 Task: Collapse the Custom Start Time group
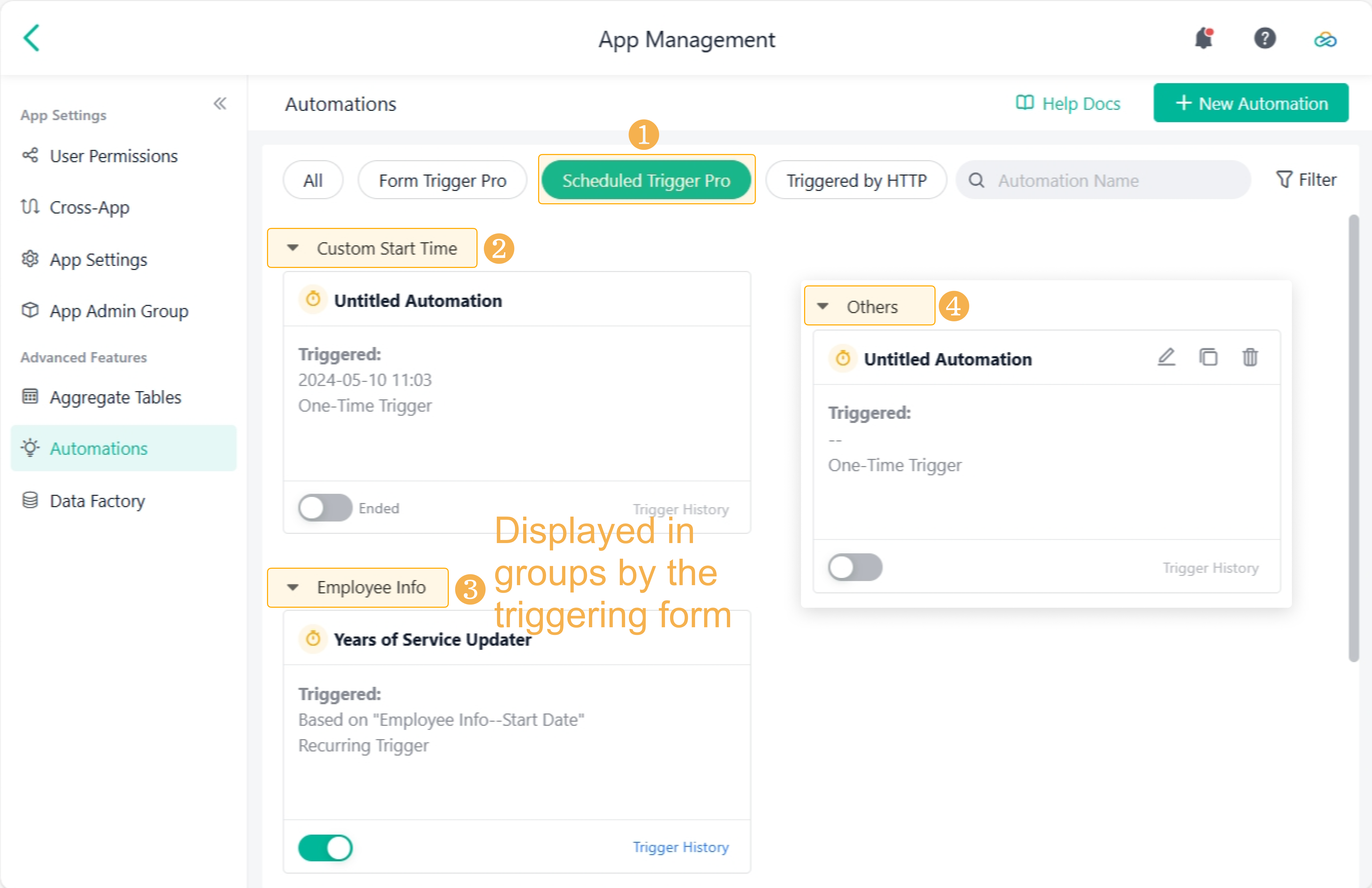[293, 248]
